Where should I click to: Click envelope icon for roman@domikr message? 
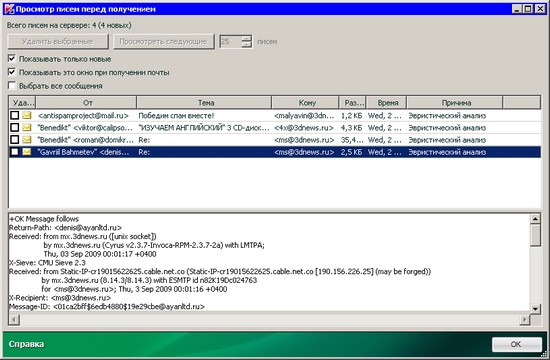tap(27, 140)
